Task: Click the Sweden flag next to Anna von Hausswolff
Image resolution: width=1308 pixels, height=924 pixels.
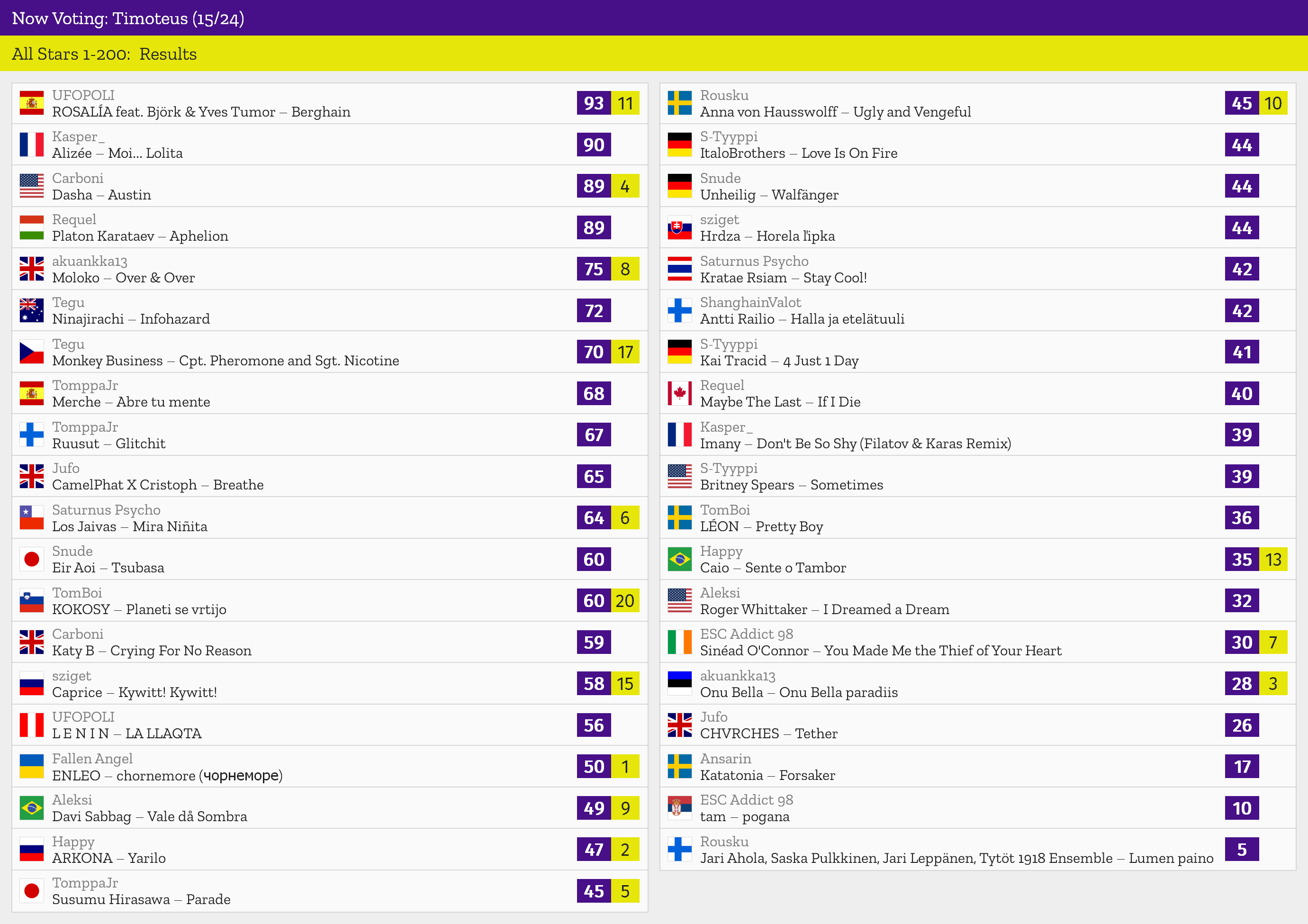Action: (680, 103)
